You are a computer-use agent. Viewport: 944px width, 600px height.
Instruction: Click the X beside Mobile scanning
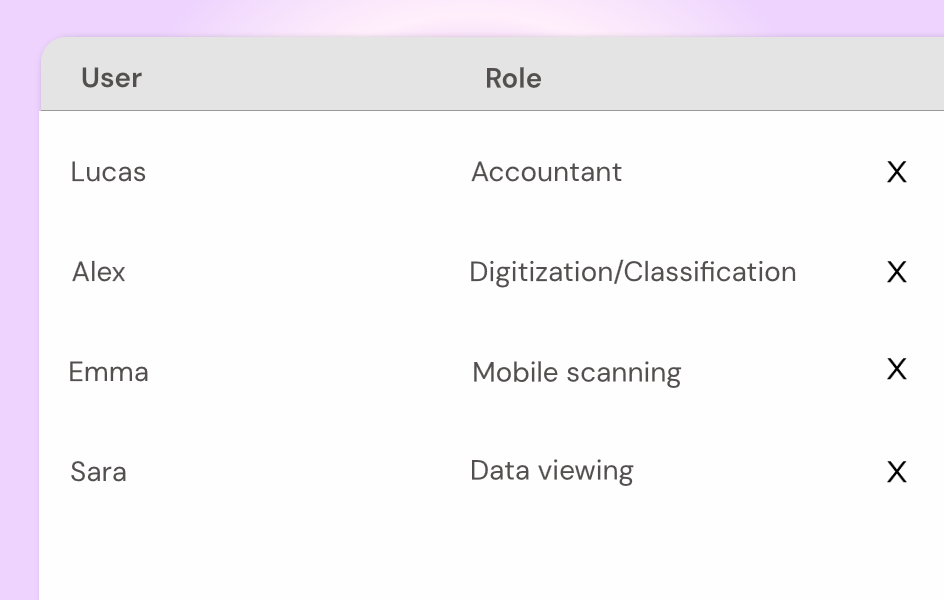point(896,369)
